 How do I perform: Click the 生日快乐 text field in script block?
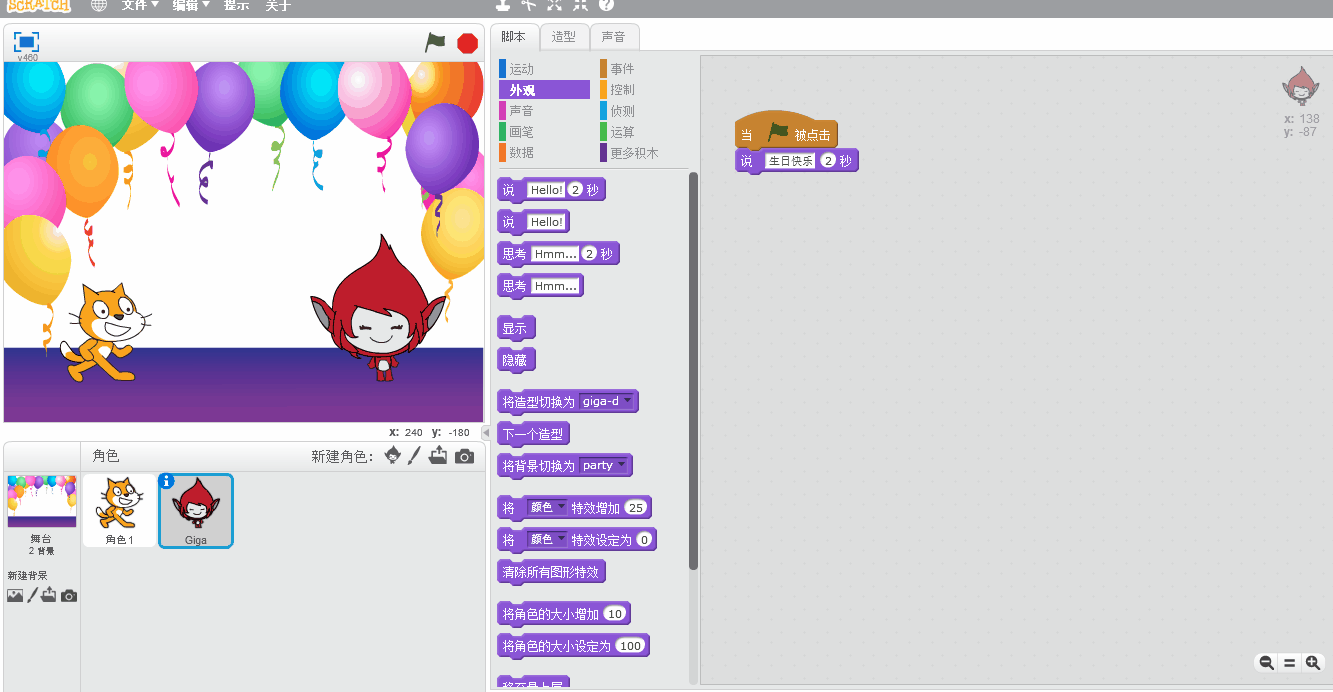point(790,161)
